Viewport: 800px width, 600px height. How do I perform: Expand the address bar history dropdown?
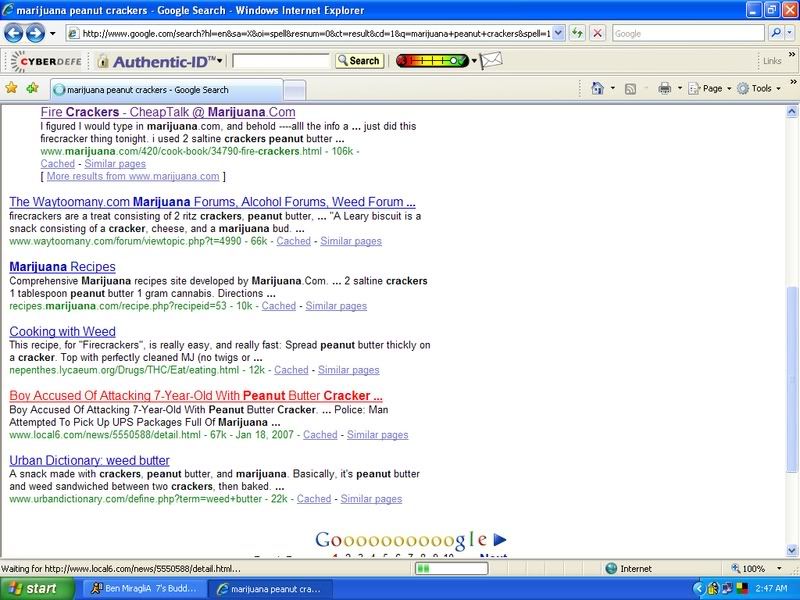coord(559,34)
